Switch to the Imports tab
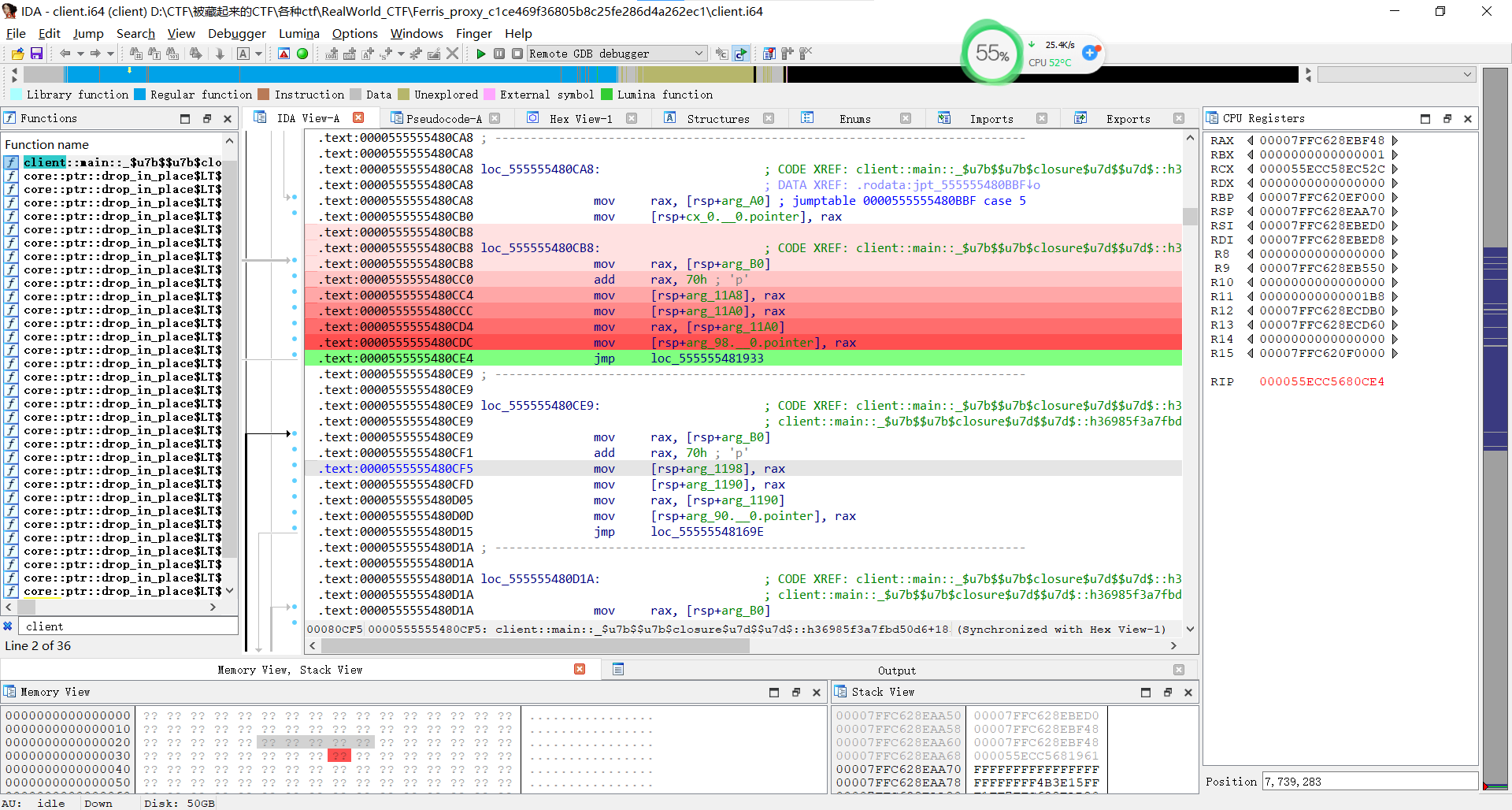This screenshot has width=1512, height=810. point(991,118)
